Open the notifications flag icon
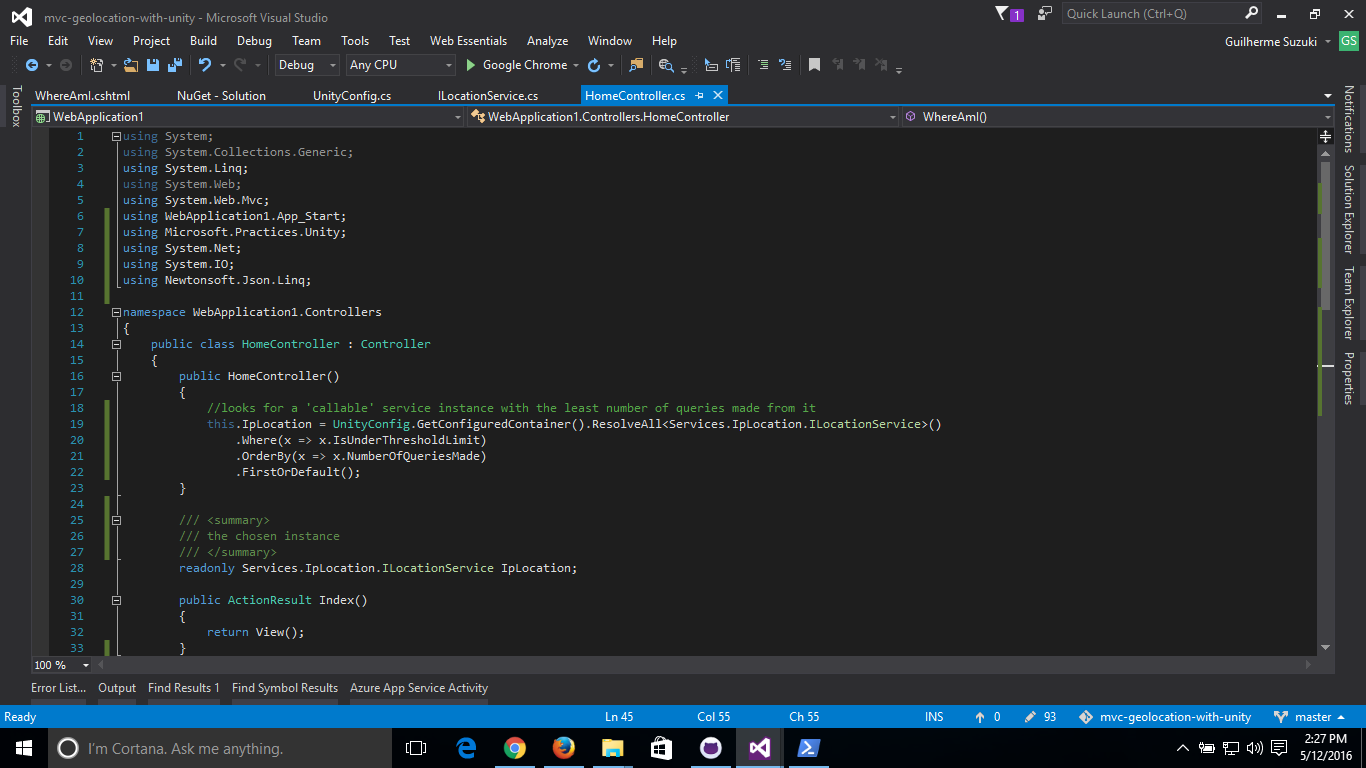The height and width of the screenshot is (768, 1366). (1003, 14)
